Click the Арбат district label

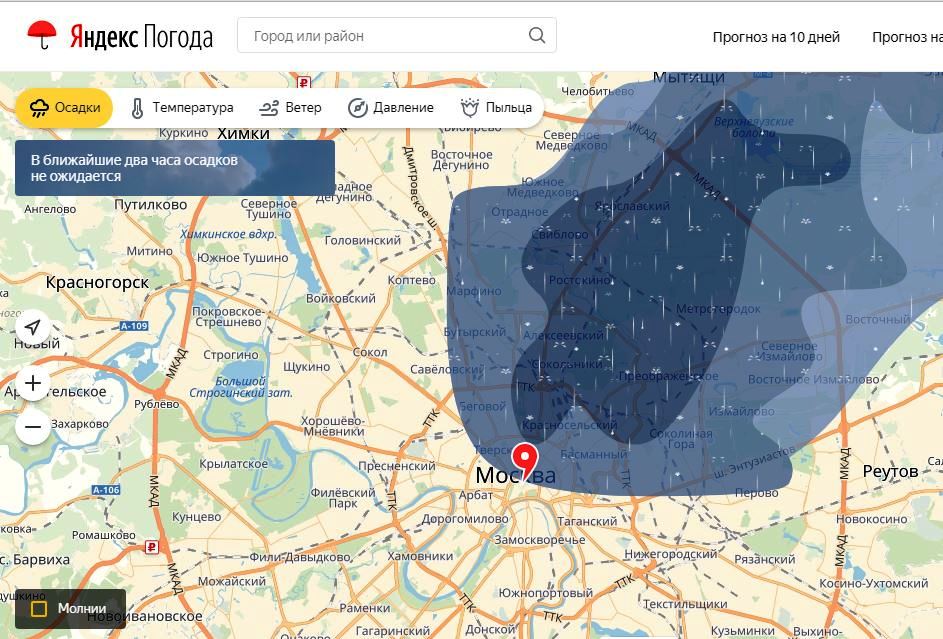pyautogui.click(x=476, y=495)
